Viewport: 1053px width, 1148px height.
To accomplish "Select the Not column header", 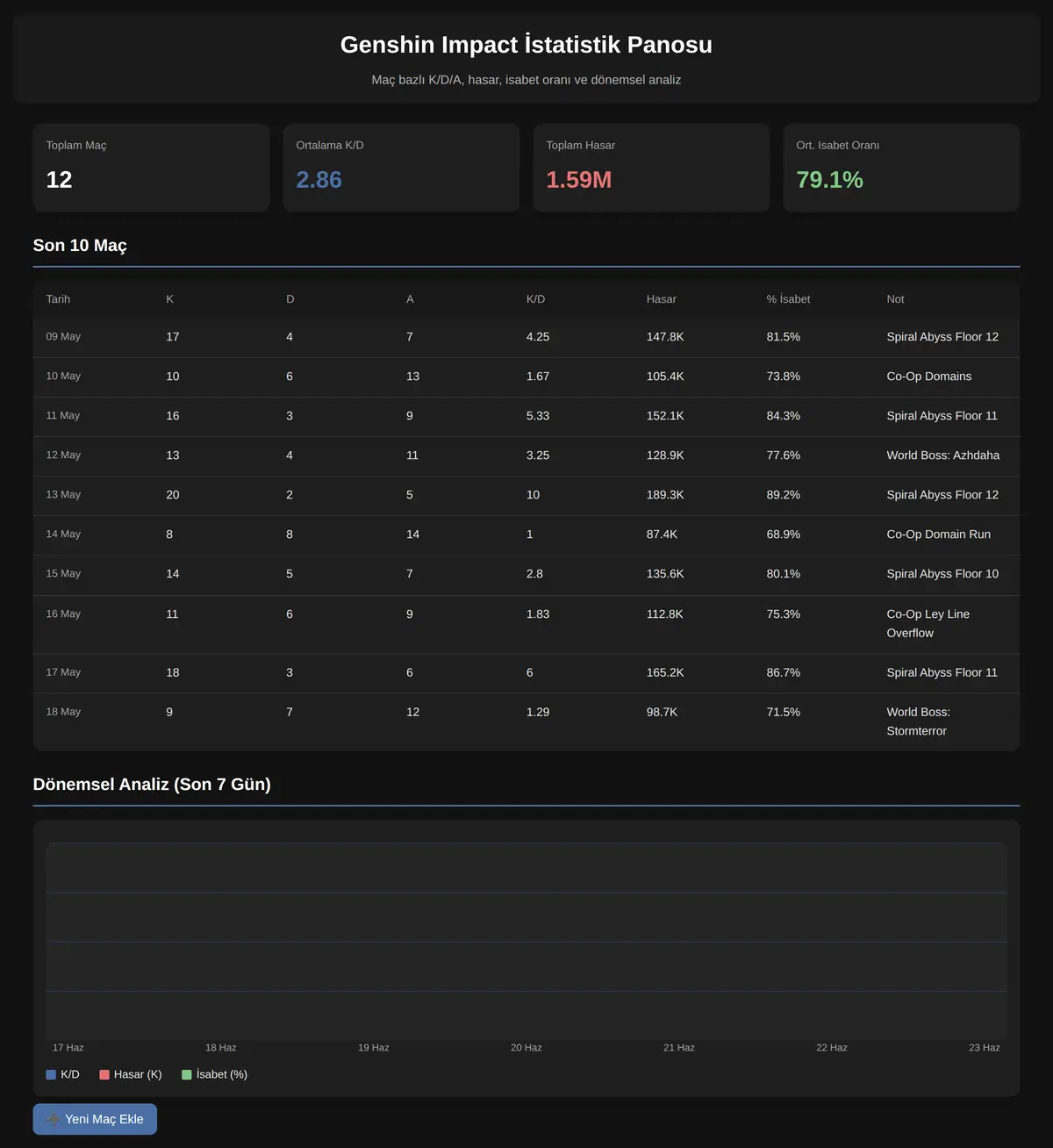I will pos(895,299).
